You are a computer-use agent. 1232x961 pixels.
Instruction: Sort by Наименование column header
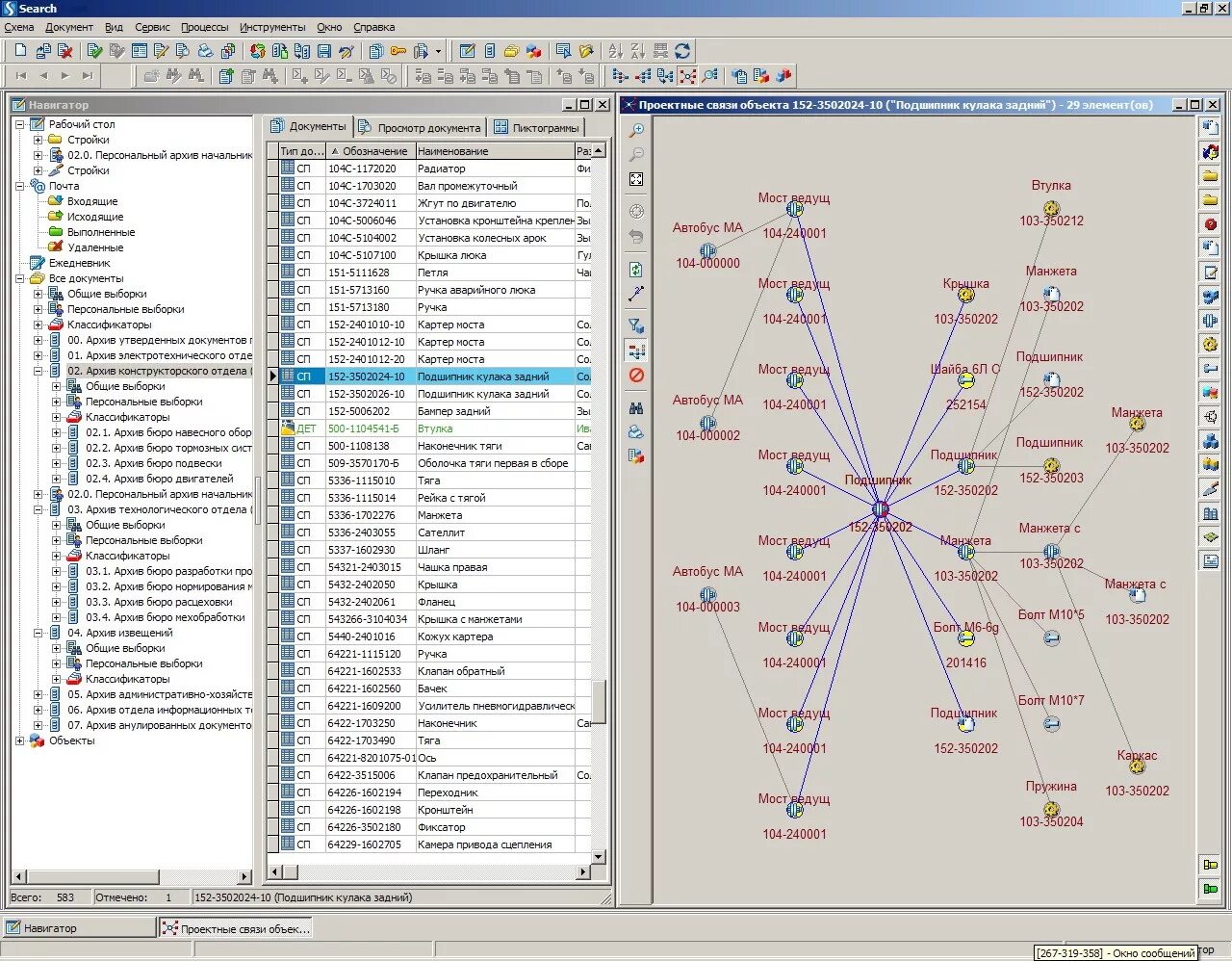pos(495,151)
